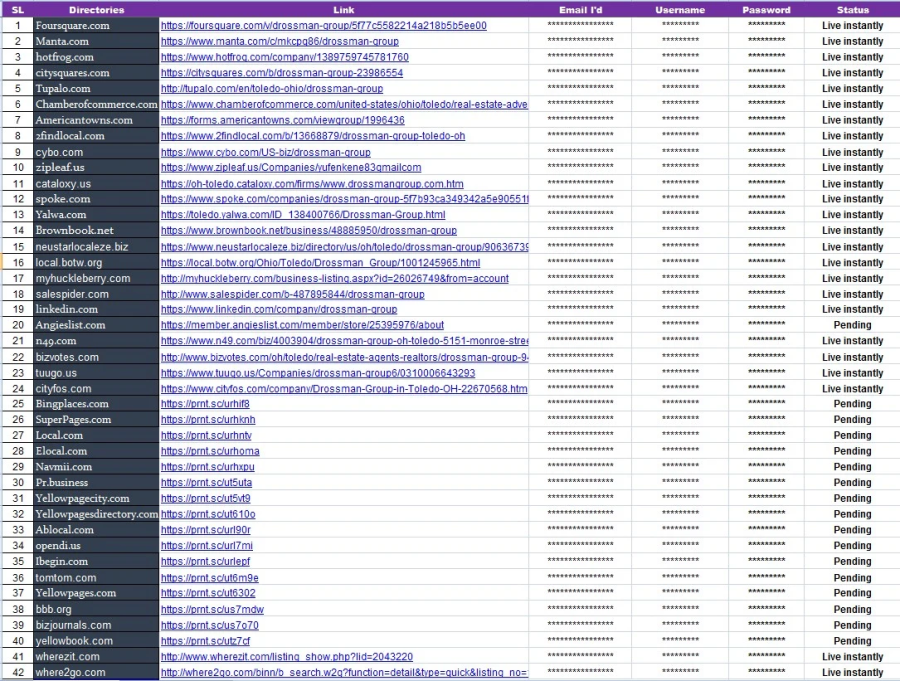
Task: Select Live instantly status for Foursquare row
Action: 852,26
